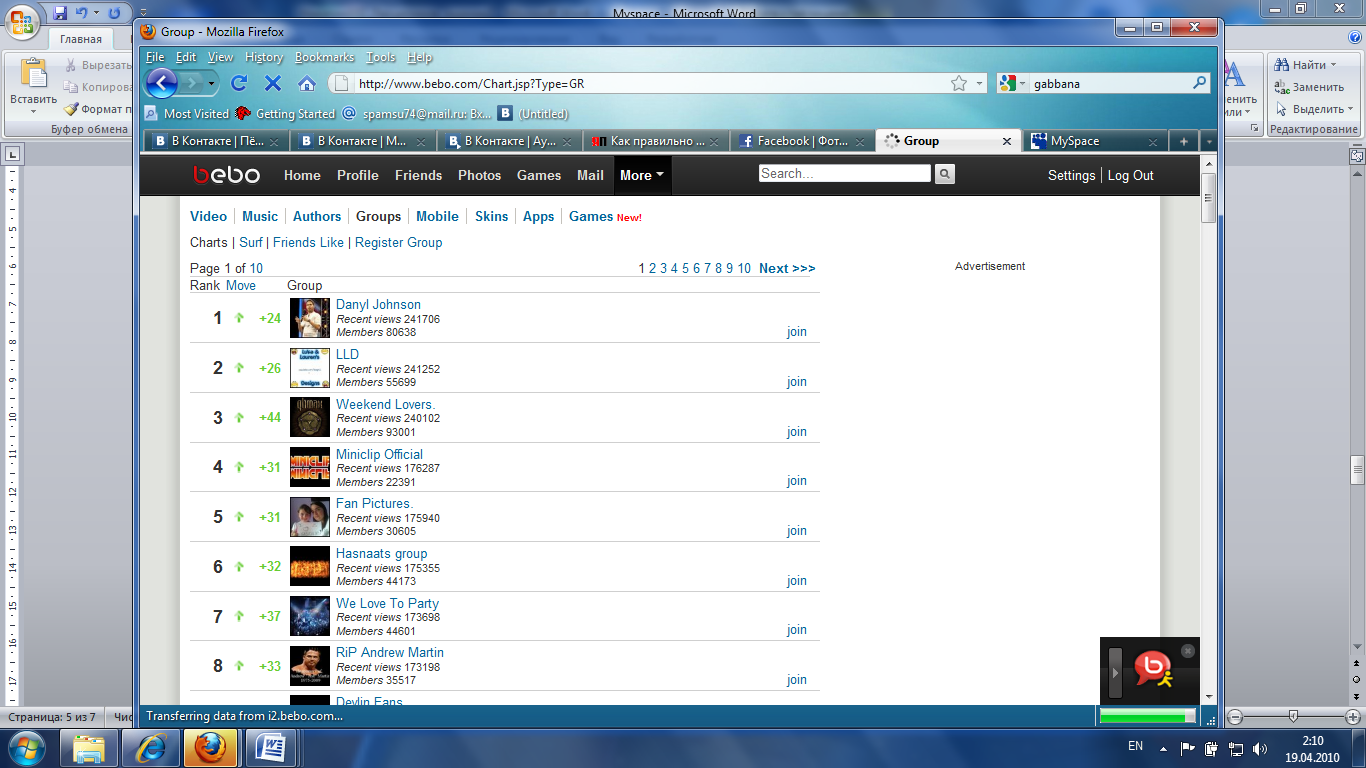Open Miniclip Official group thumbnail
The height and width of the screenshot is (768, 1366).
pos(310,467)
